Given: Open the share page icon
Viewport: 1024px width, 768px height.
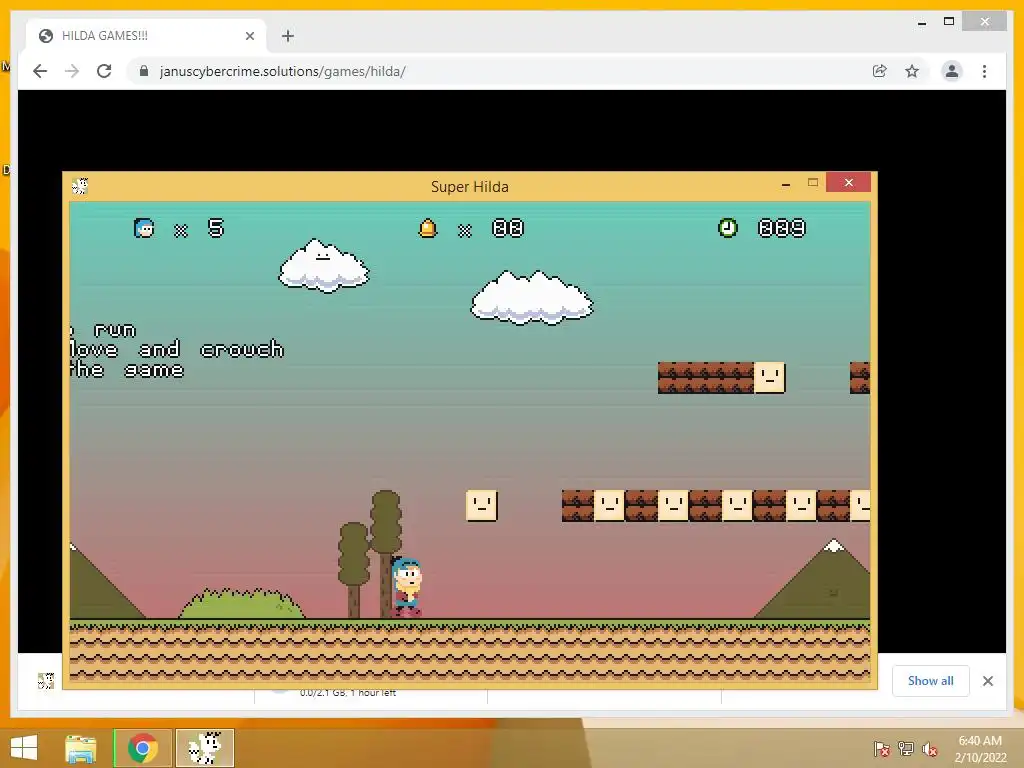Looking at the screenshot, I should [880, 71].
